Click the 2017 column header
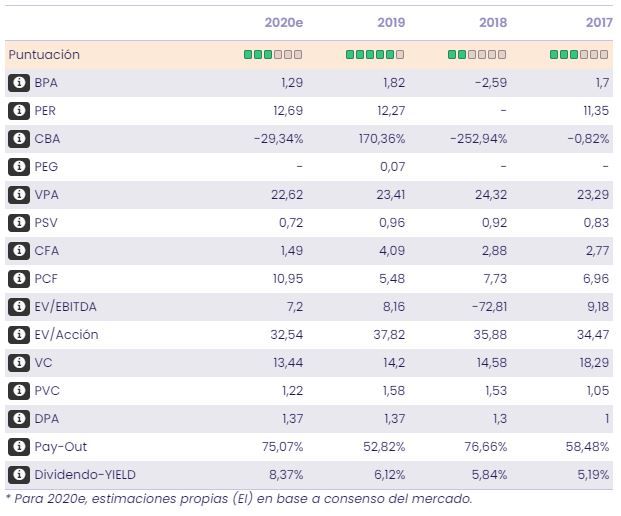Viewport: 621px width, 516px height. click(596, 22)
